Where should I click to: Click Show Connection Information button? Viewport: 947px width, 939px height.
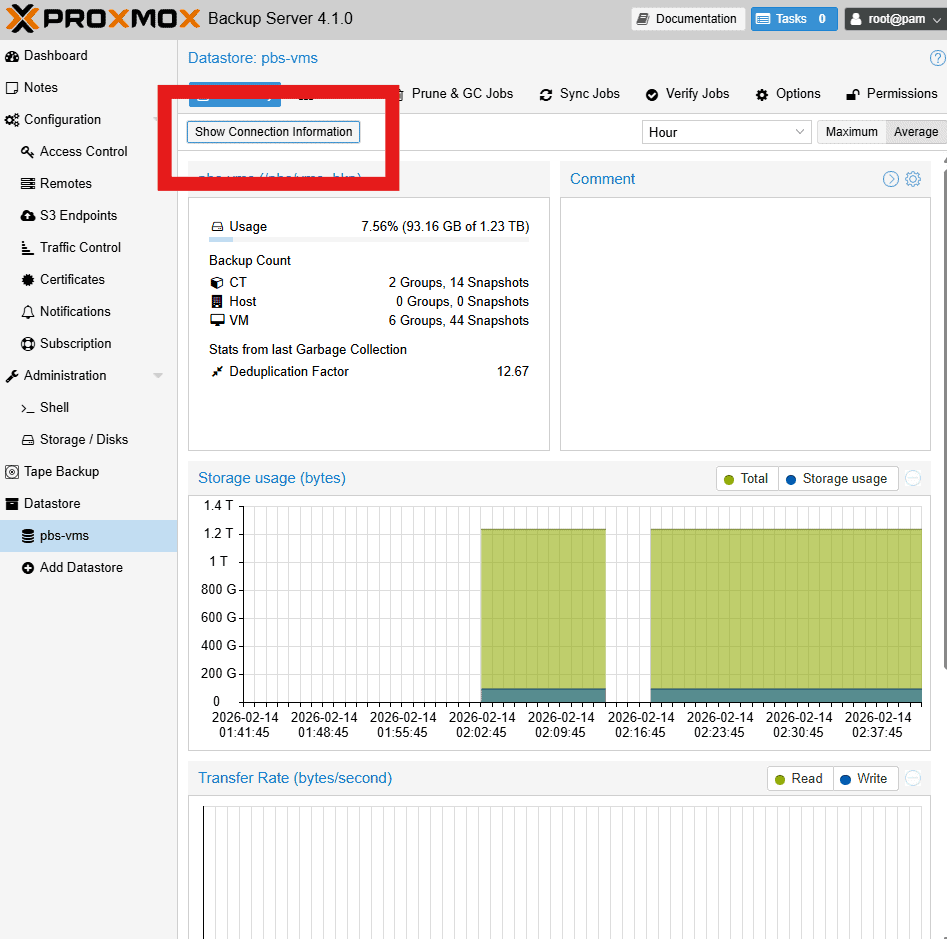[x=273, y=132]
